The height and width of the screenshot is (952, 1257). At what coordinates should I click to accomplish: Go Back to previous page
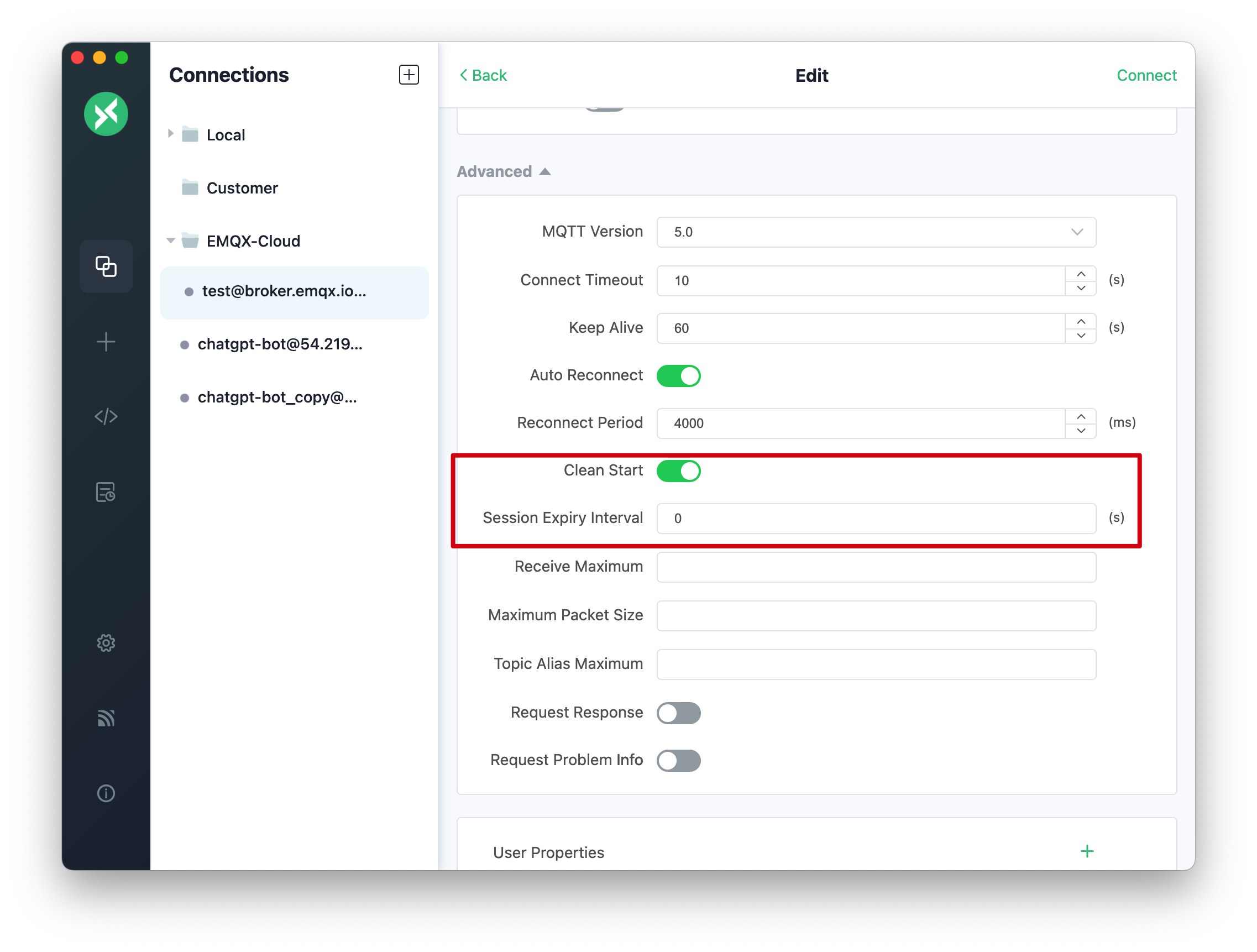(483, 75)
